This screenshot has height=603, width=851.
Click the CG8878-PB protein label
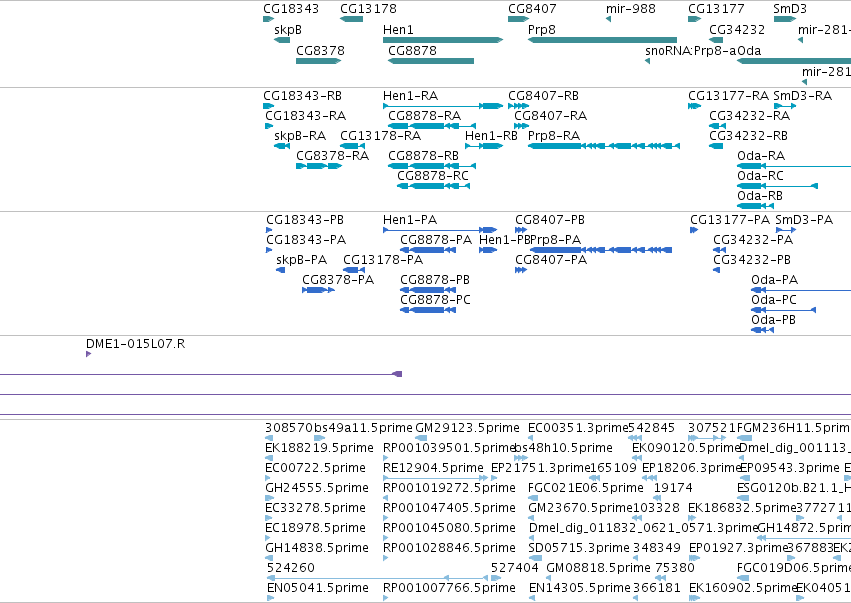(x=435, y=281)
